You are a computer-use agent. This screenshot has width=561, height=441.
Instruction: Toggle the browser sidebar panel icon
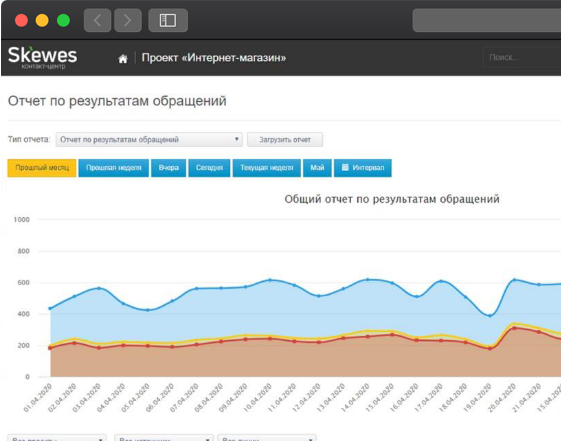(168, 20)
